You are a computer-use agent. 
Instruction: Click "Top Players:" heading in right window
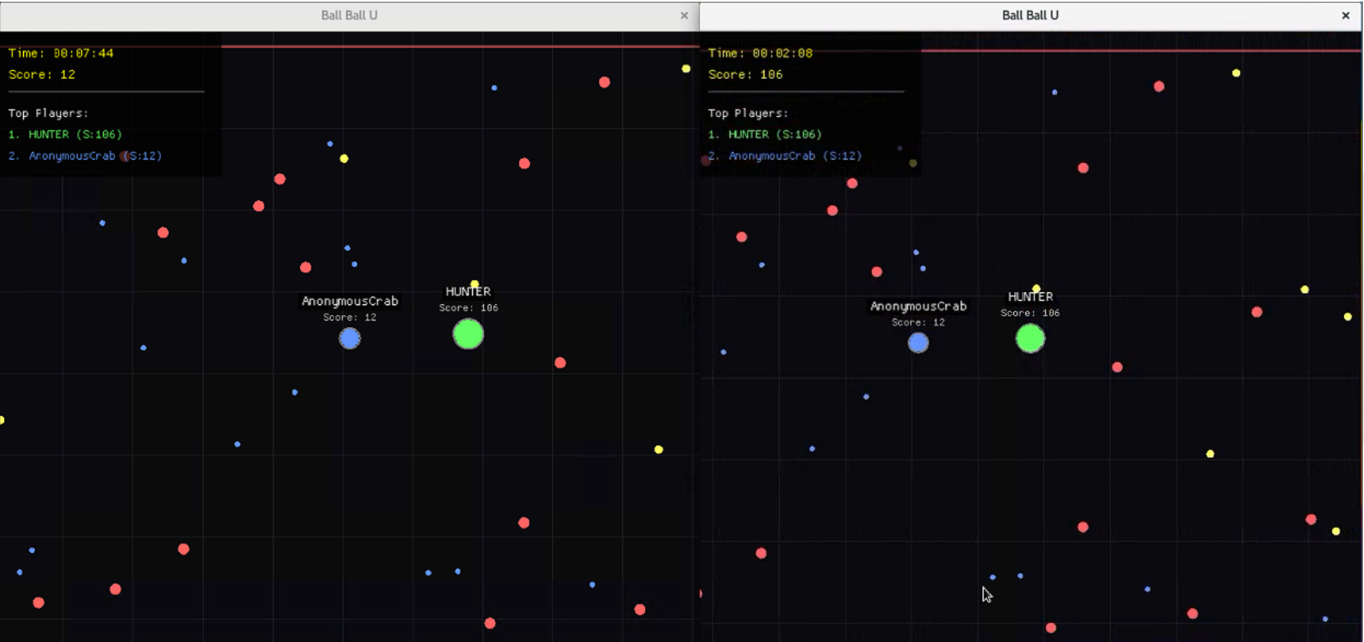[748, 114]
